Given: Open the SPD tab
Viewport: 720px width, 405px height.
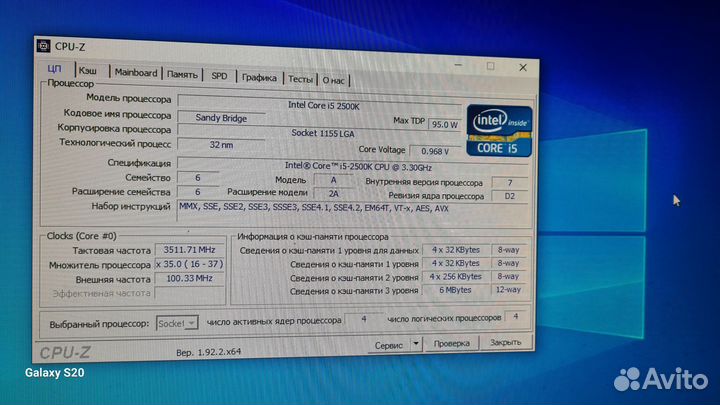Looking at the screenshot, I should (219, 76).
